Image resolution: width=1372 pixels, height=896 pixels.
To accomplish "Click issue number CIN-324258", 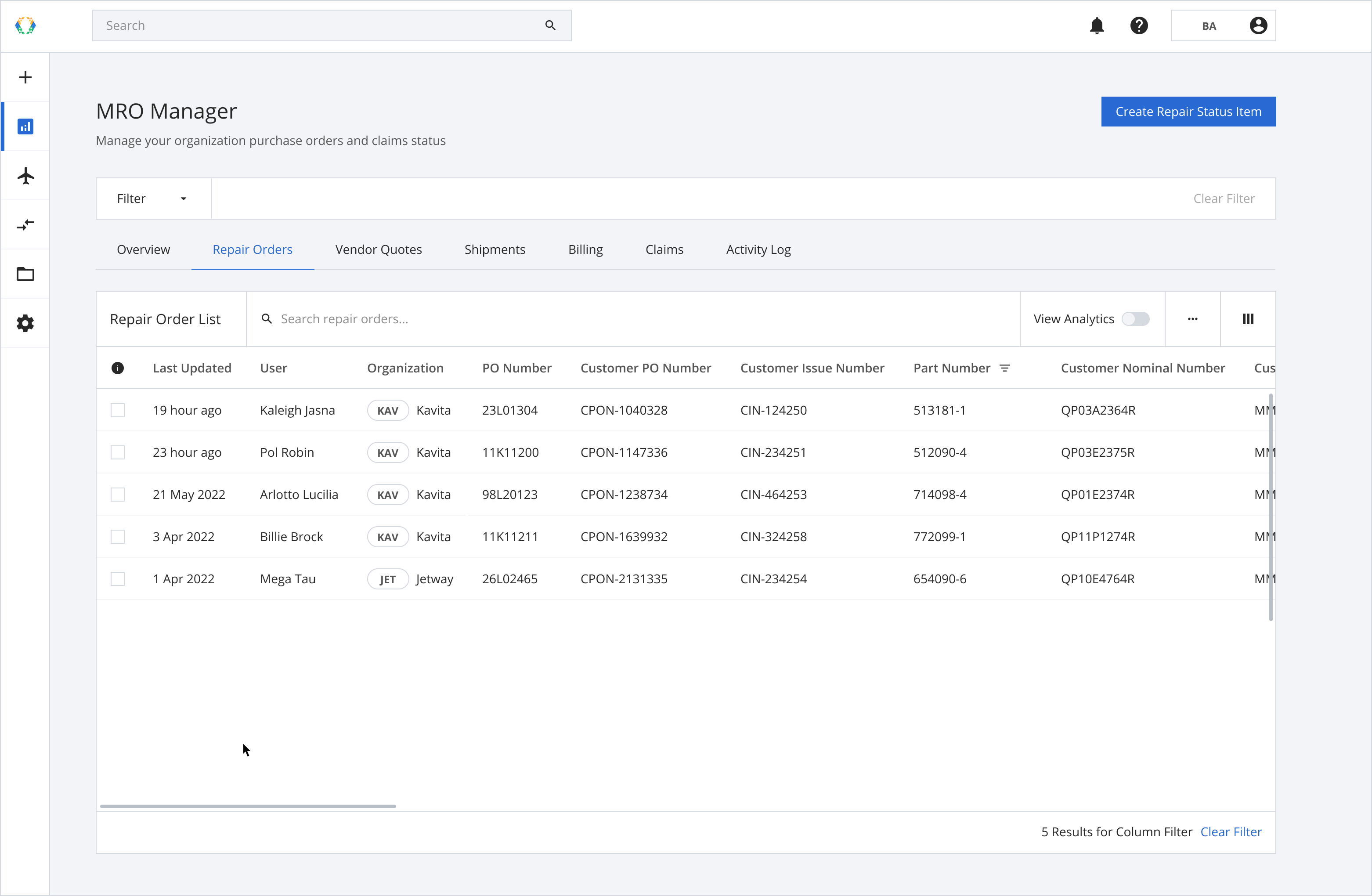I will (x=773, y=536).
